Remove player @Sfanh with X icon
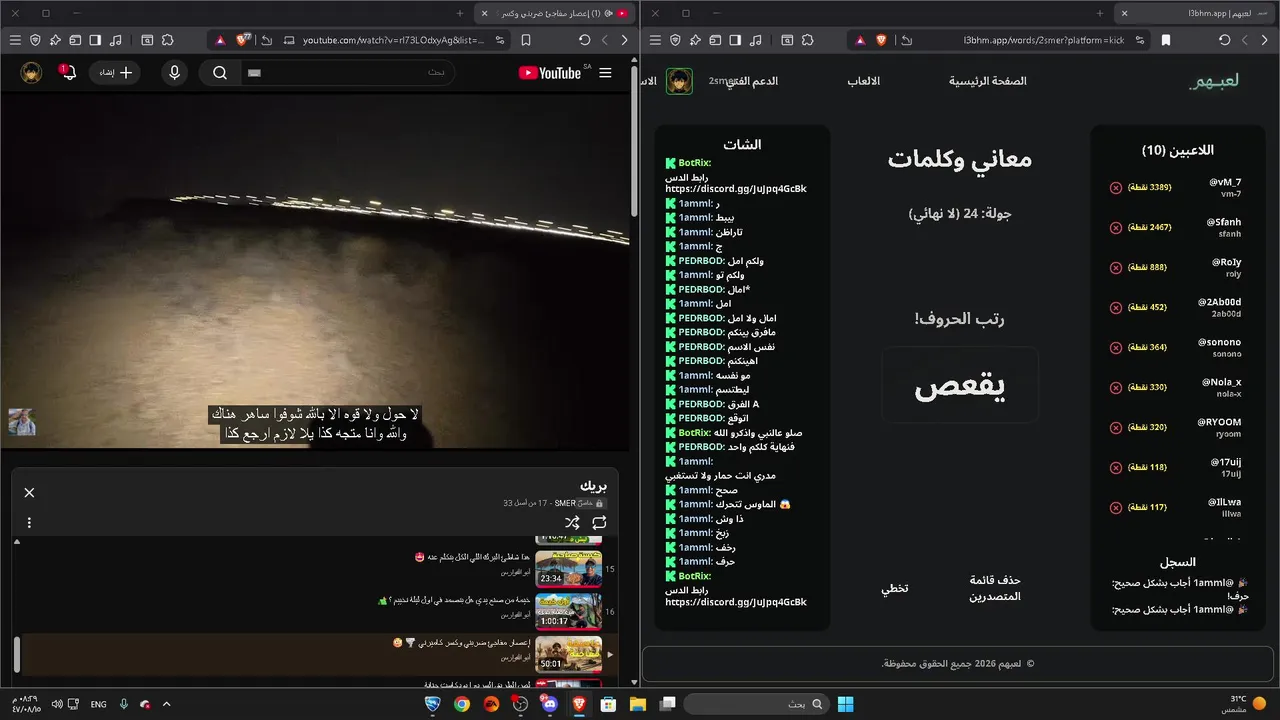This screenshot has width=1280, height=720. [1116, 227]
